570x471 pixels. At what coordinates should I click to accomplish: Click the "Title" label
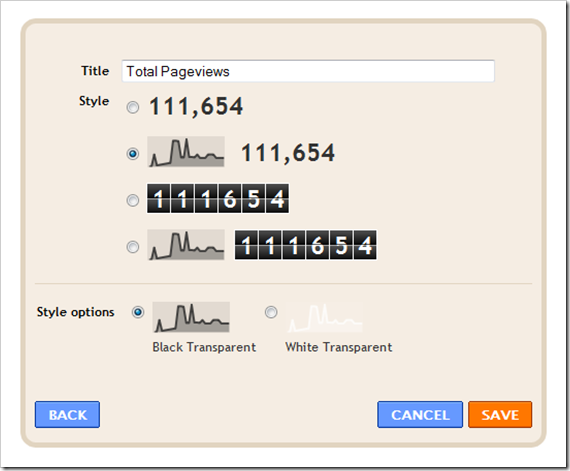pos(95,71)
